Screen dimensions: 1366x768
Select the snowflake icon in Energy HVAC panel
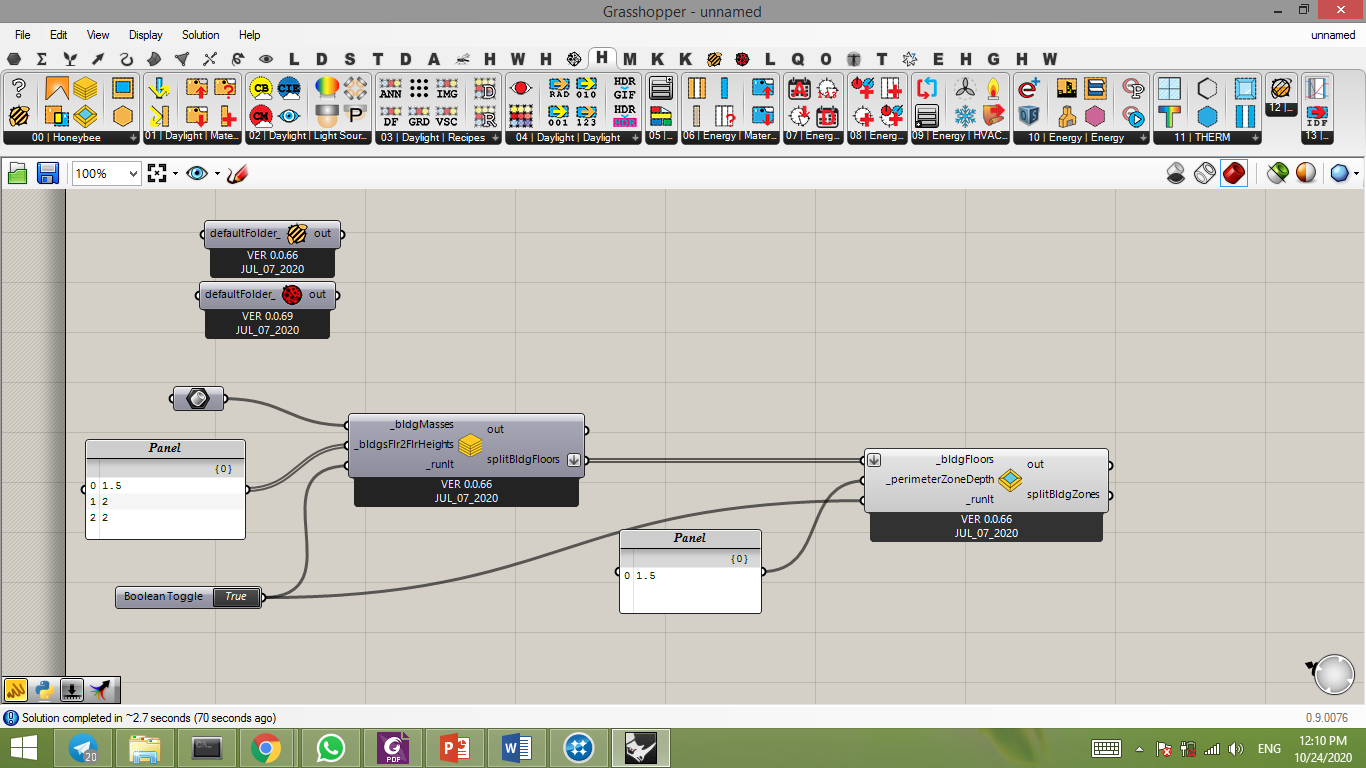coord(965,115)
